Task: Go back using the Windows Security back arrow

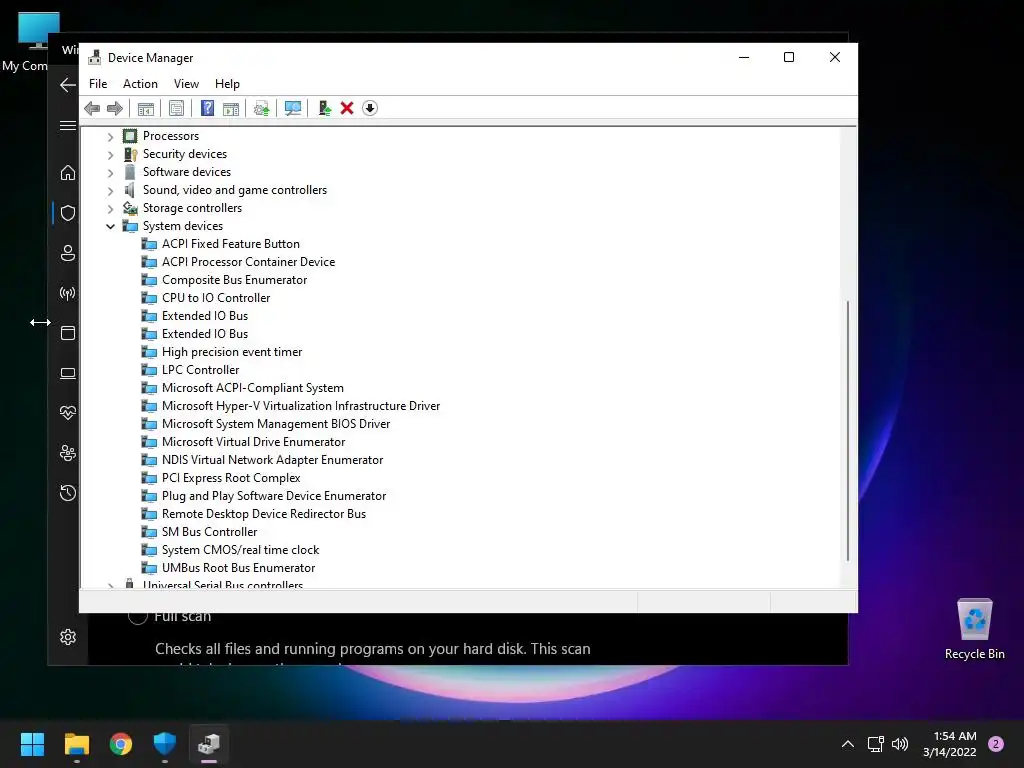Action: coord(68,85)
